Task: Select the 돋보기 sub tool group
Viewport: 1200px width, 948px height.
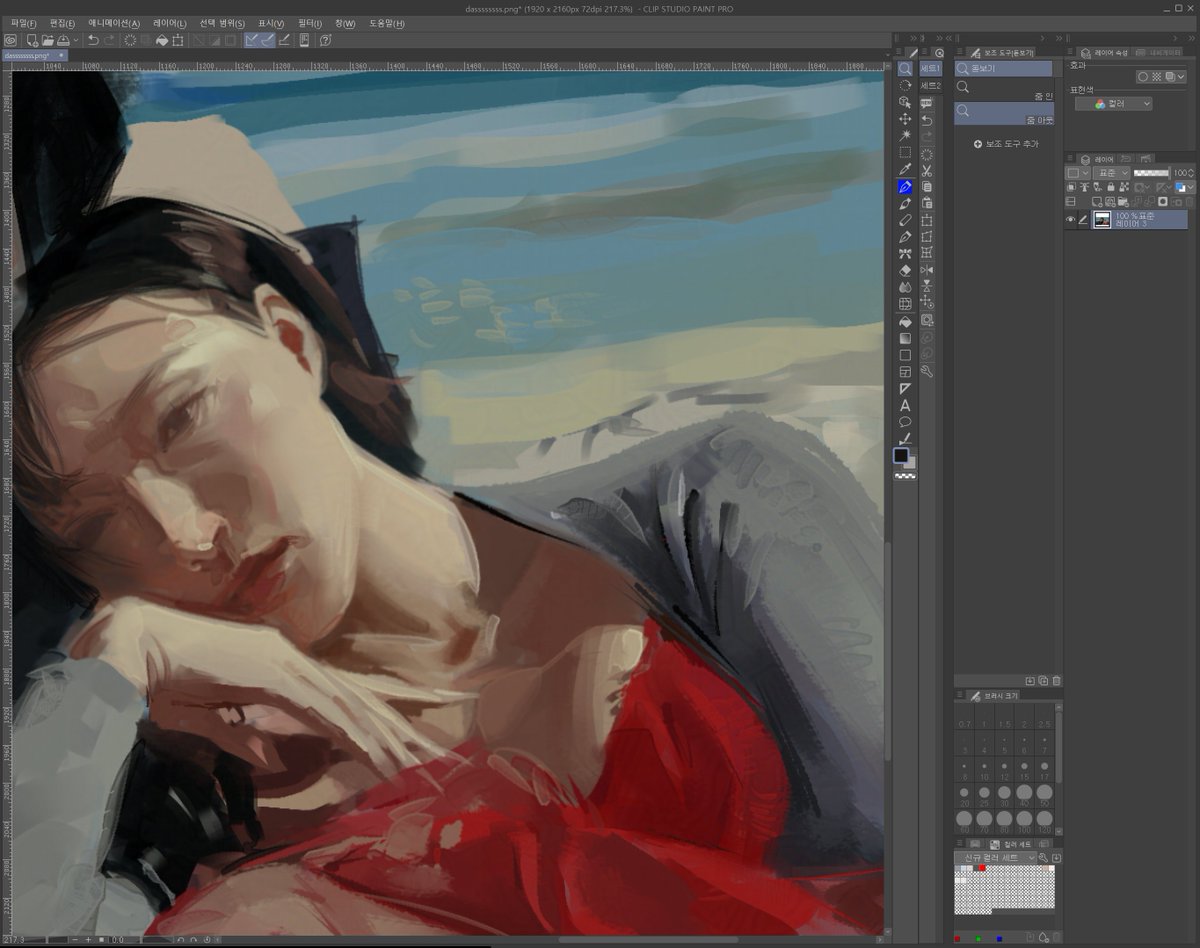Action: [1003, 68]
